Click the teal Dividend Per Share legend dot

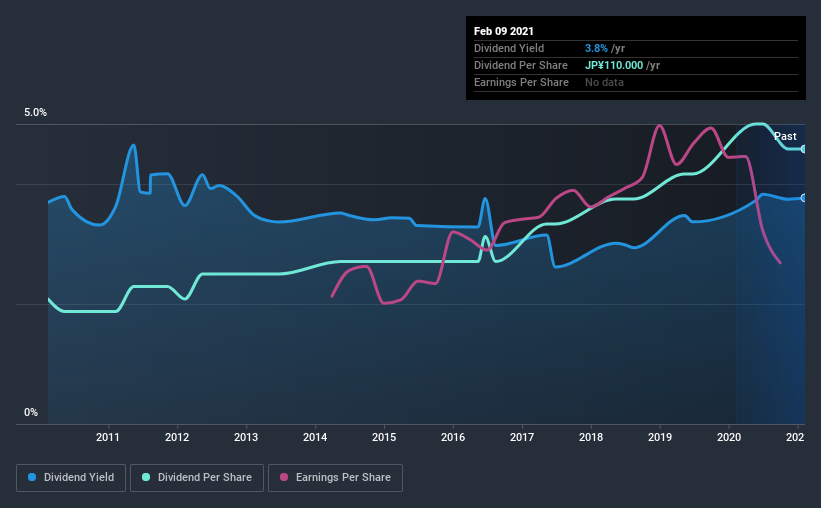point(146,477)
